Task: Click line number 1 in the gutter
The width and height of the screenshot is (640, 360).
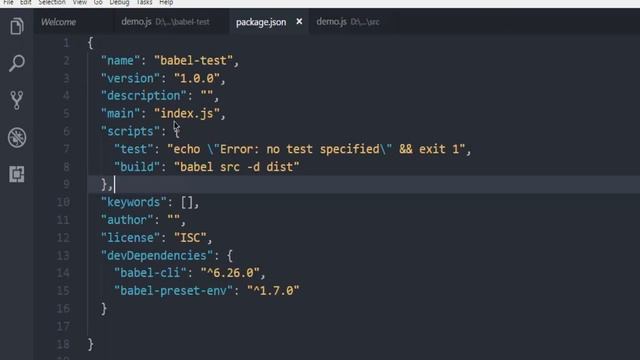Action: [x=66, y=43]
